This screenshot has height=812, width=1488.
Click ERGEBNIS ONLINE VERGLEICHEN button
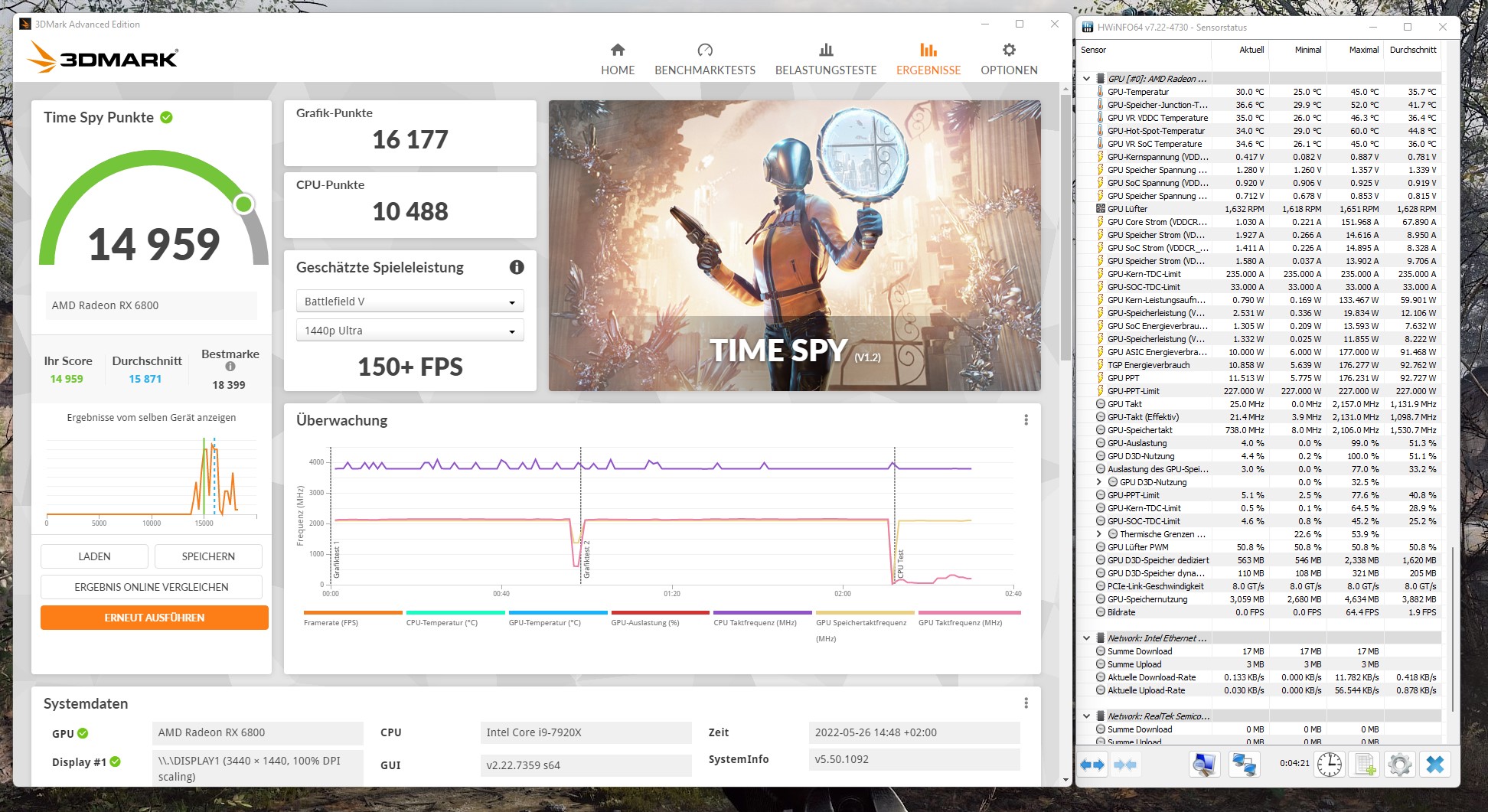(152, 587)
